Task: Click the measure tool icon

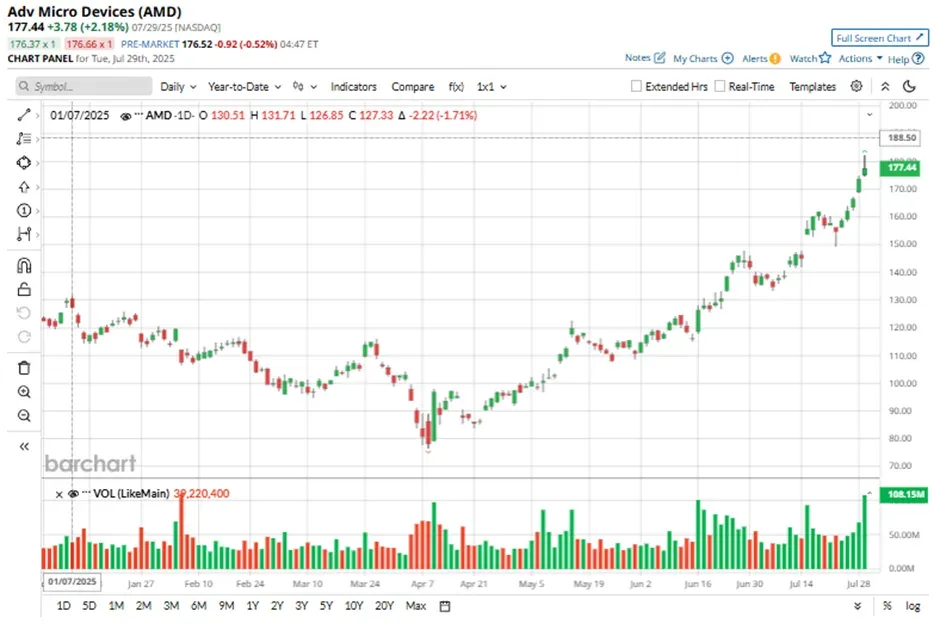Action: pyautogui.click(x=22, y=235)
